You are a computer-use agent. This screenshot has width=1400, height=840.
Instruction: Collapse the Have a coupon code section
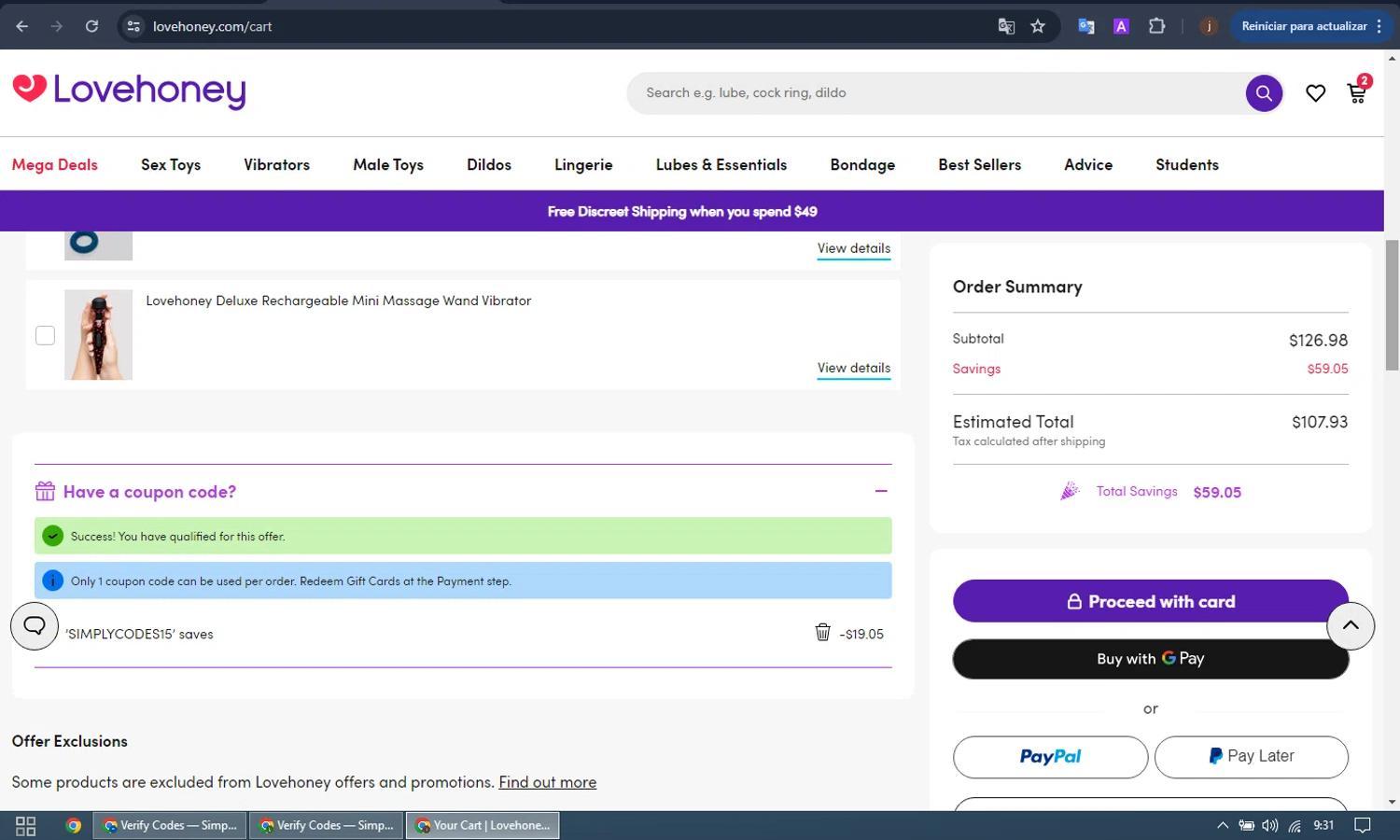point(881,491)
